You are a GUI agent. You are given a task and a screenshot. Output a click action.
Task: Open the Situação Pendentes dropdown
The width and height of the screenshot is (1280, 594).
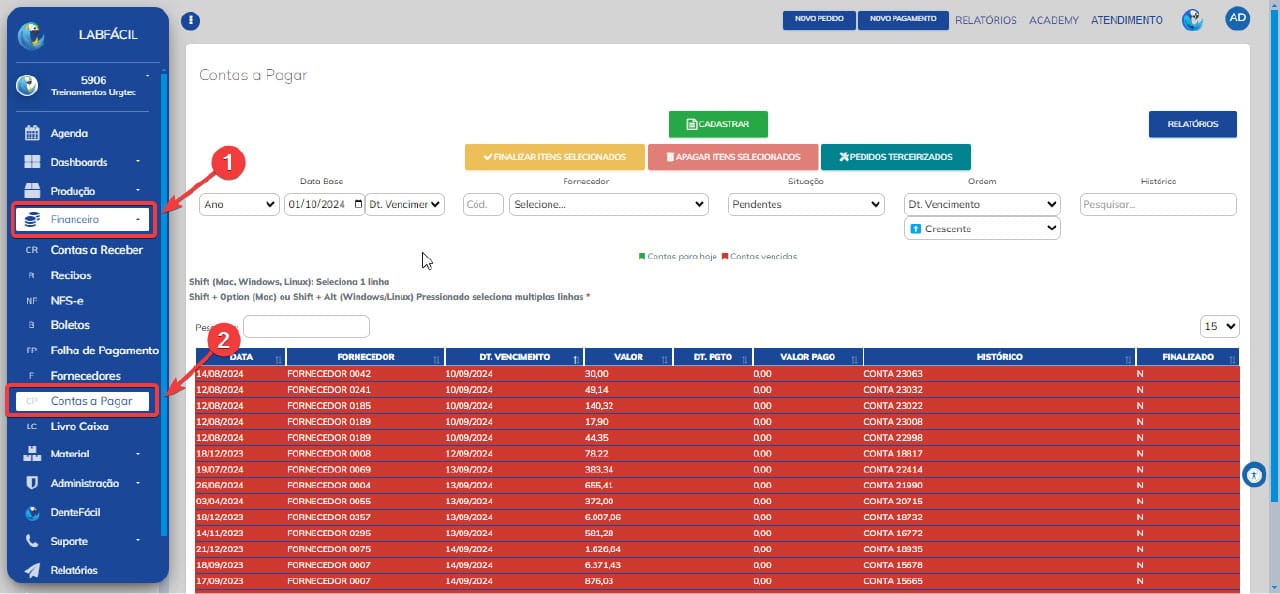point(806,204)
